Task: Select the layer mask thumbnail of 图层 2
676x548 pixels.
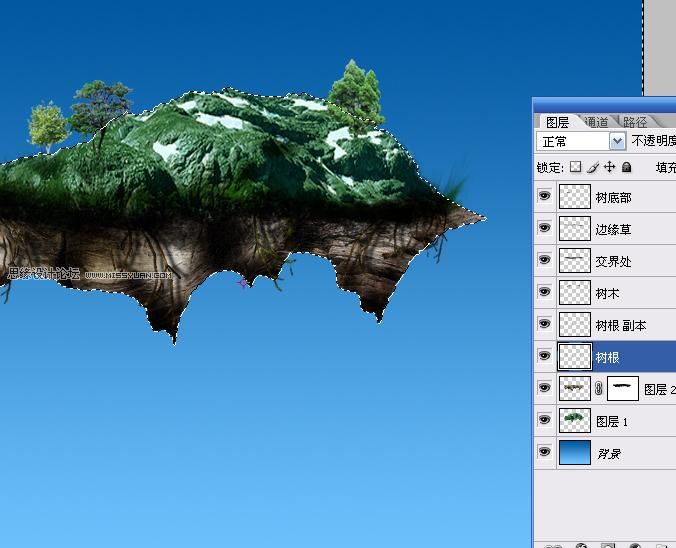Action: point(623,388)
